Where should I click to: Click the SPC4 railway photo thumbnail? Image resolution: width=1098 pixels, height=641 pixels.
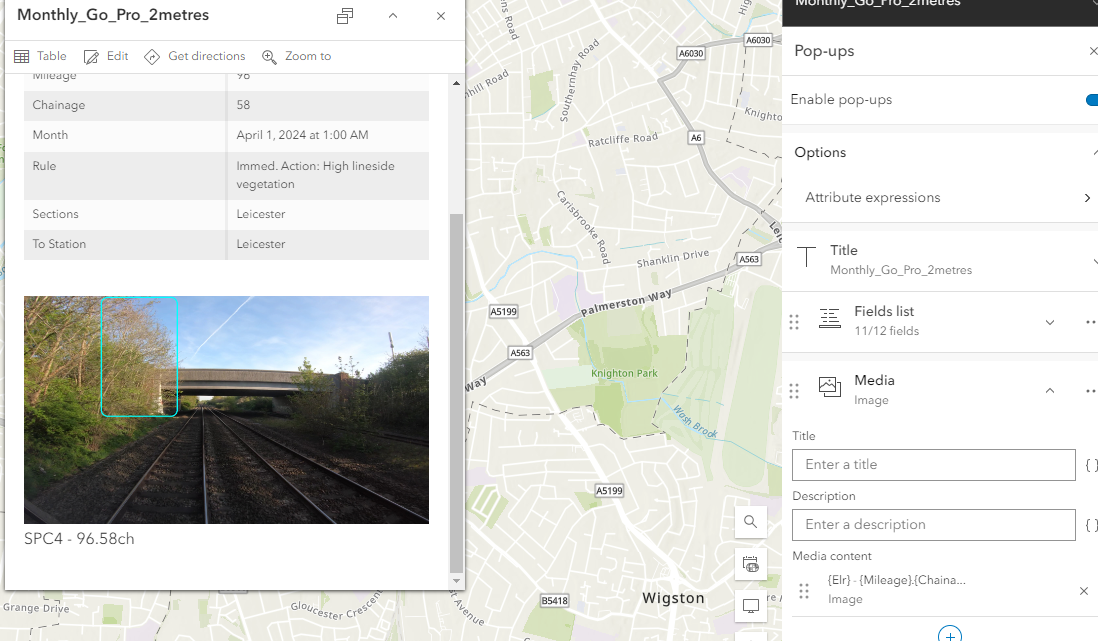226,408
